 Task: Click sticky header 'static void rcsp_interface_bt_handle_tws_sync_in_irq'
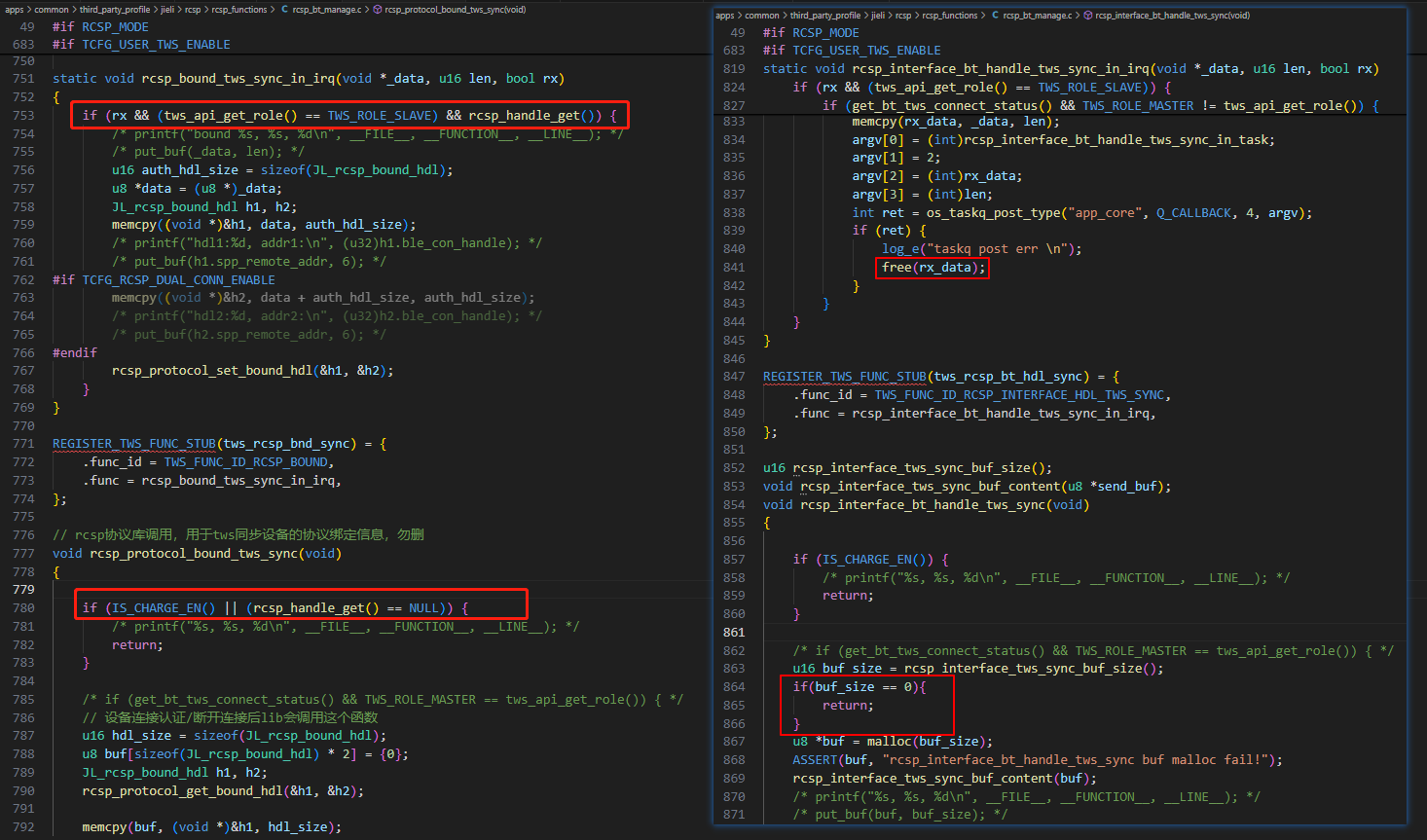tap(1071, 68)
